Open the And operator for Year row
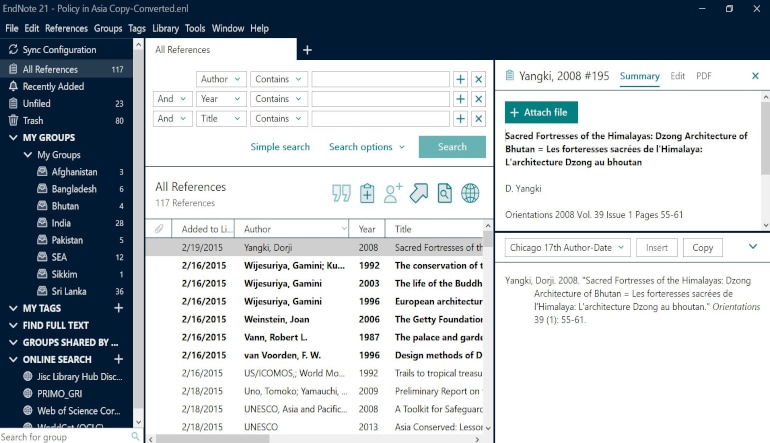This screenshot has height=443, width=770. tap(172, 99)
